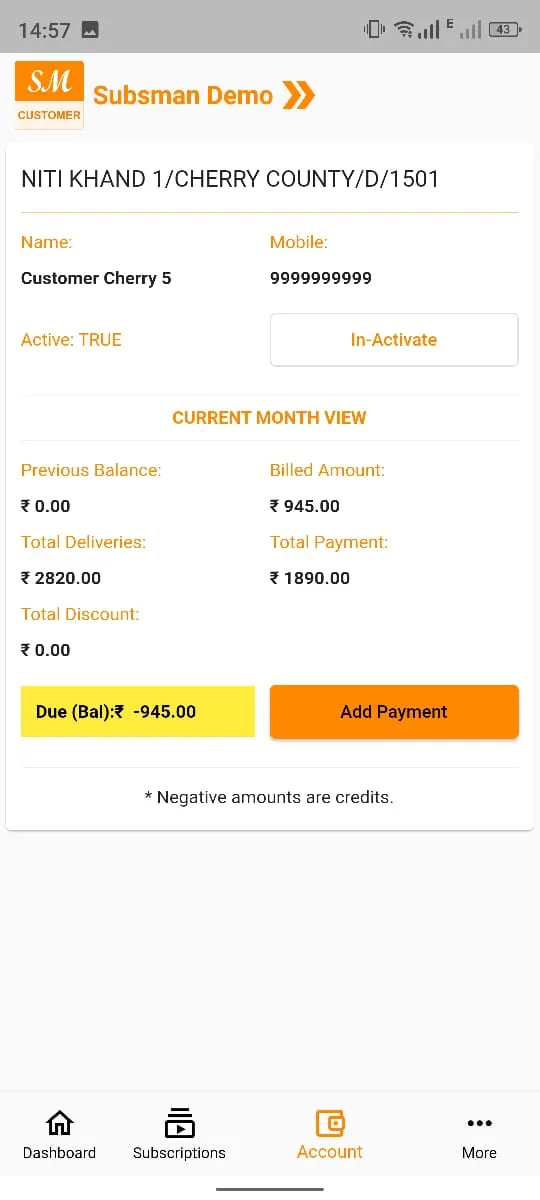540x1200 pixels.
Task: Tap the SM Customer logo icon
Action: pyautogui.click(x=49, y=95)
